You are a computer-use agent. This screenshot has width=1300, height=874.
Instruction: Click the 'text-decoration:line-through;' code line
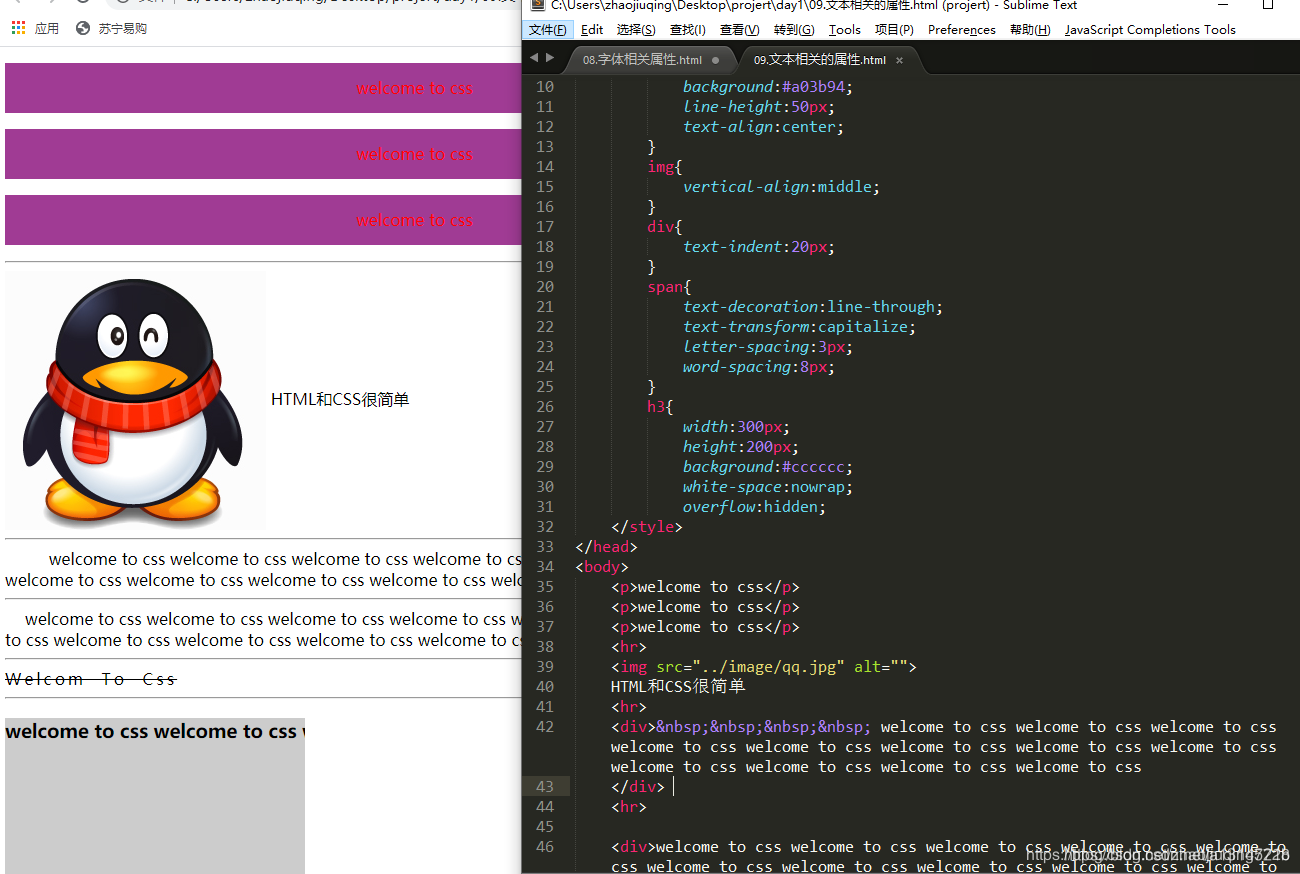coord(813,307)
